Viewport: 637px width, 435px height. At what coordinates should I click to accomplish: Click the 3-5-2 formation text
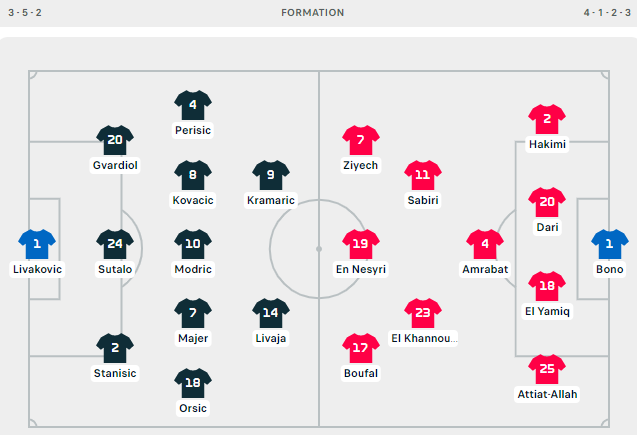point(25,13)
